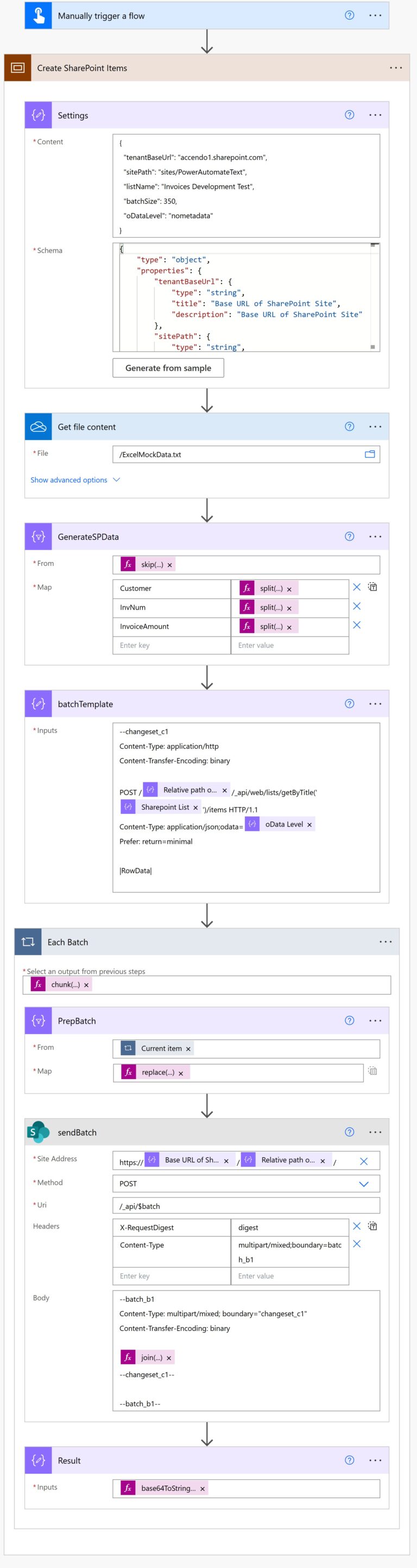The image size is (417, 1568).
Task: Clear the Site Address custom value
Action: pos(364,1162)
